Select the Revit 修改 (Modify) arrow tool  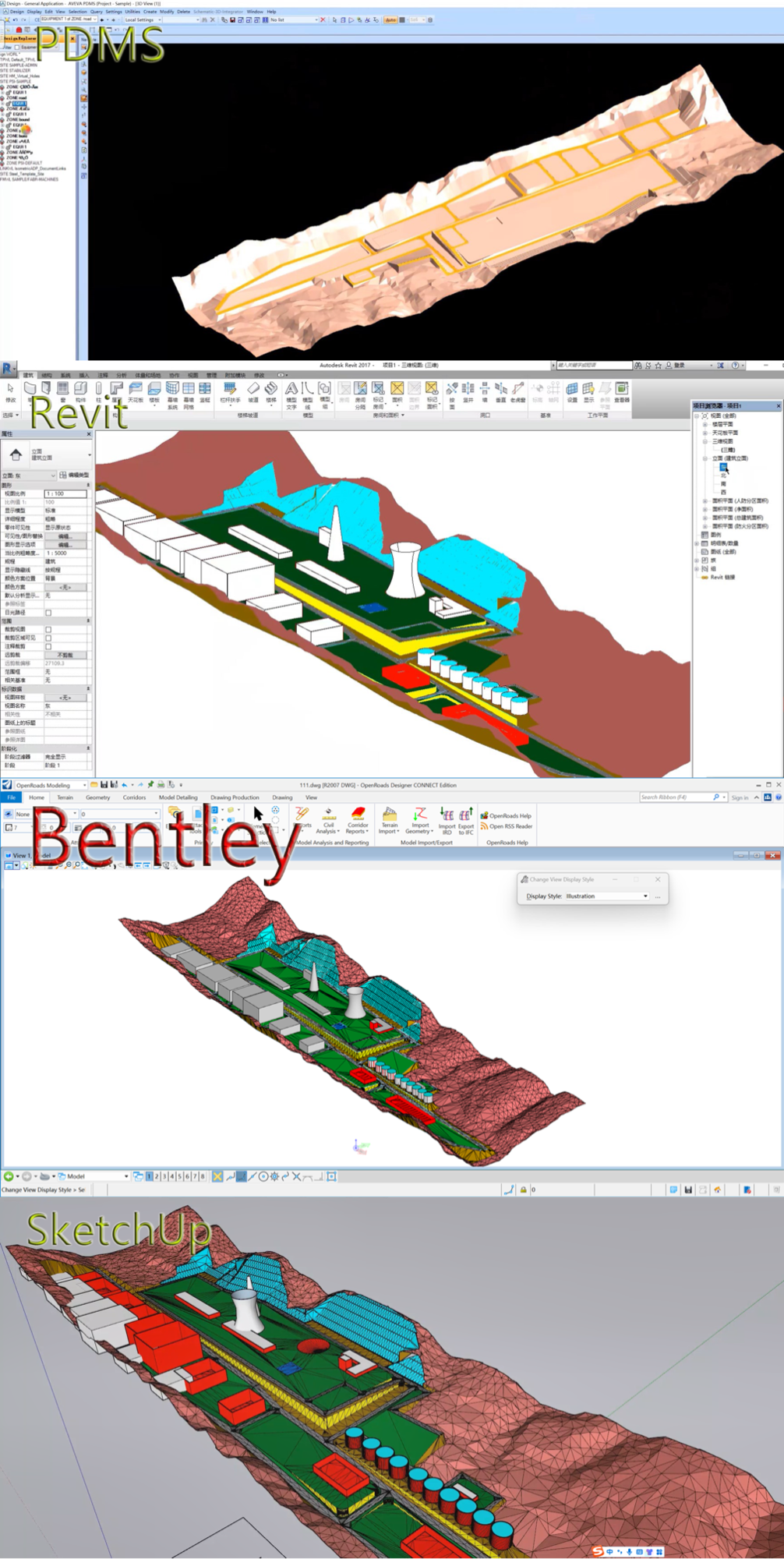(x=10, y=392)
